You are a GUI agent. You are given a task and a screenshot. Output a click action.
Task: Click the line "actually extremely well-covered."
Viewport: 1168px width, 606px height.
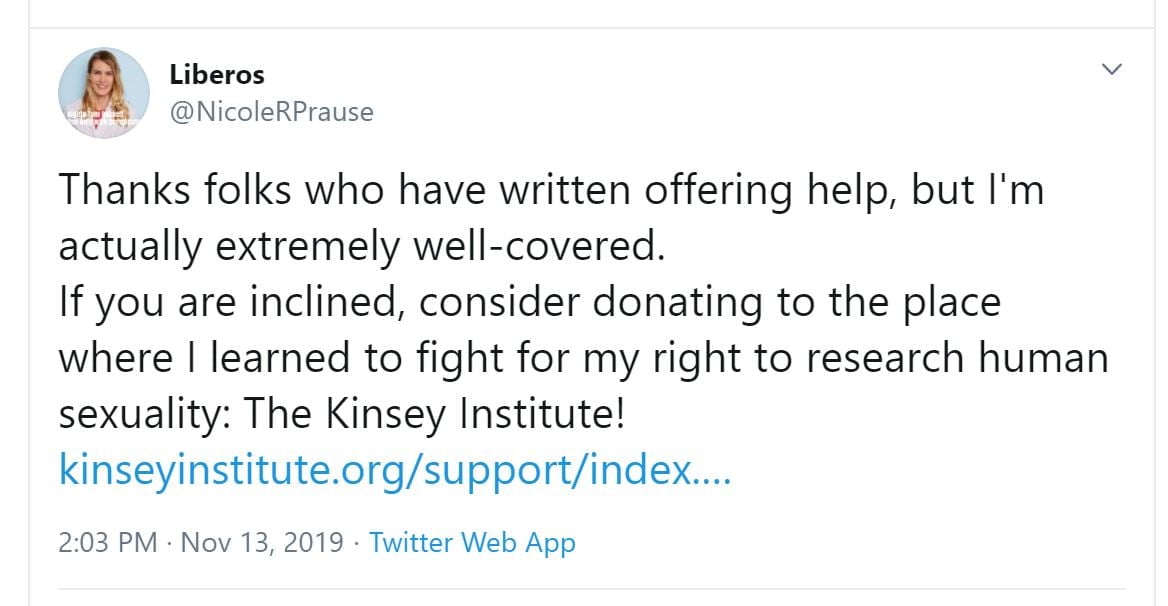(362, 245)
